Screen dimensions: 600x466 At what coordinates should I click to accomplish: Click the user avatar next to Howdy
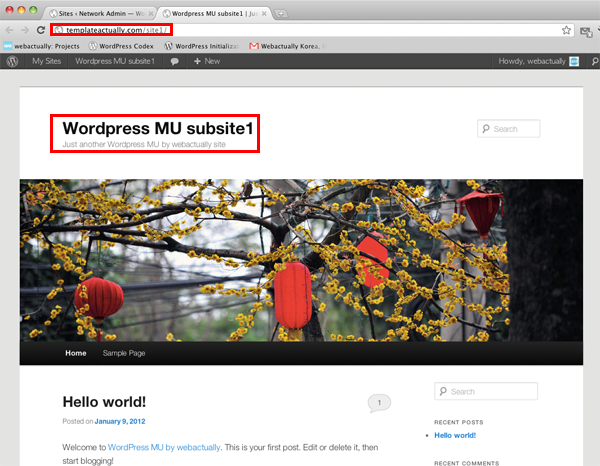tap(574, 61)
